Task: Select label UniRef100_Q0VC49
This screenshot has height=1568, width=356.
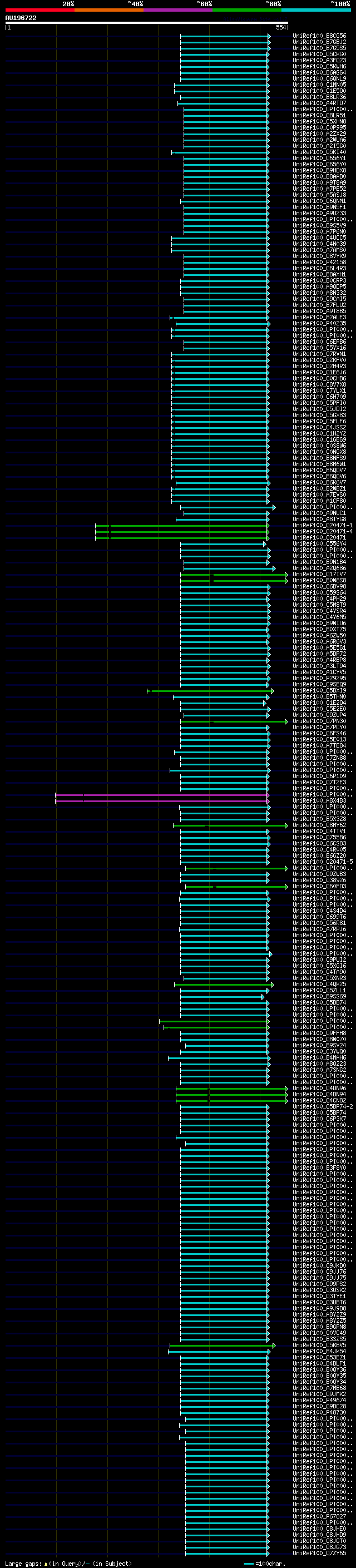Action: [319, 1332]
